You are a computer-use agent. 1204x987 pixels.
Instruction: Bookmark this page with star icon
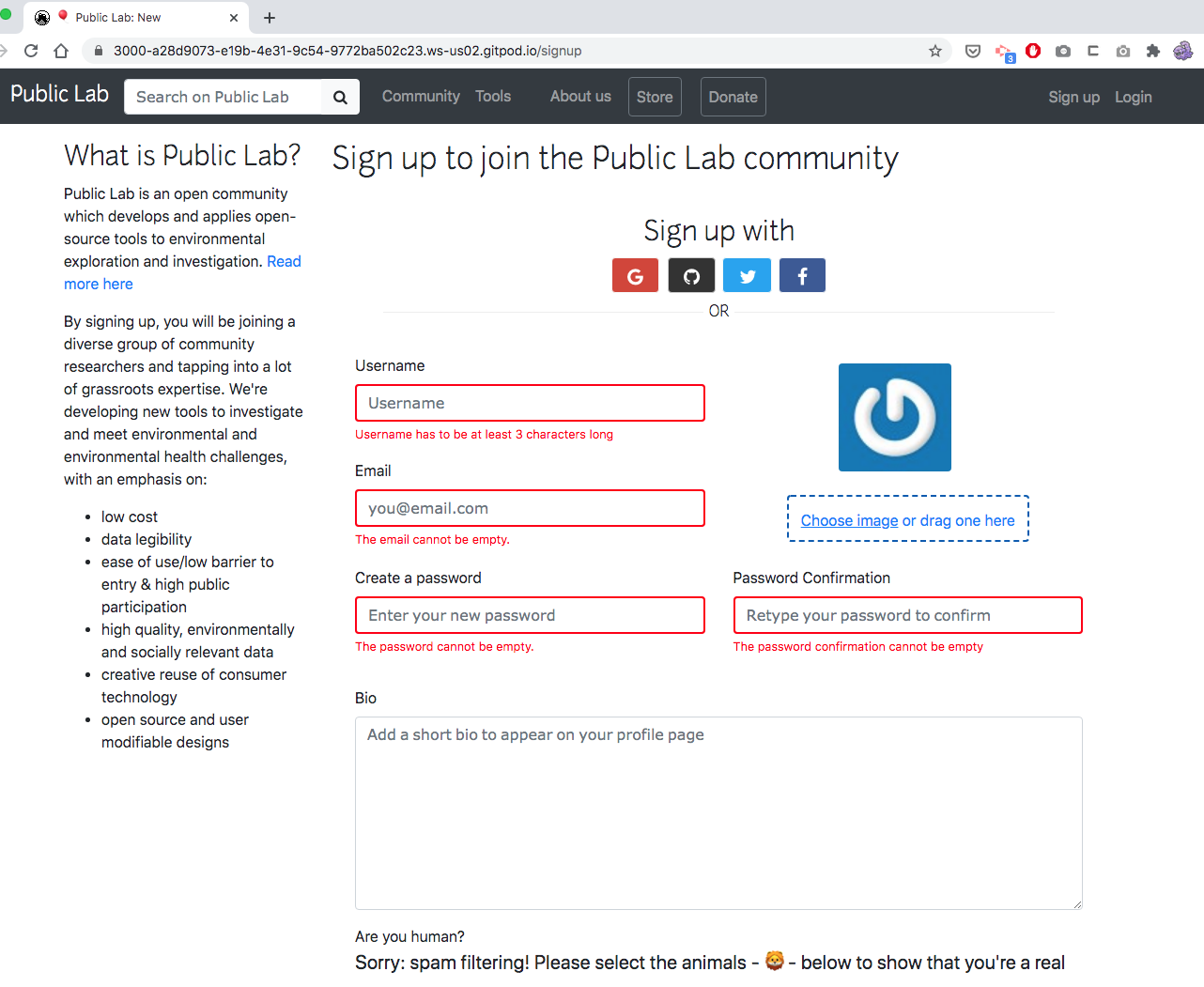point(935,51)
